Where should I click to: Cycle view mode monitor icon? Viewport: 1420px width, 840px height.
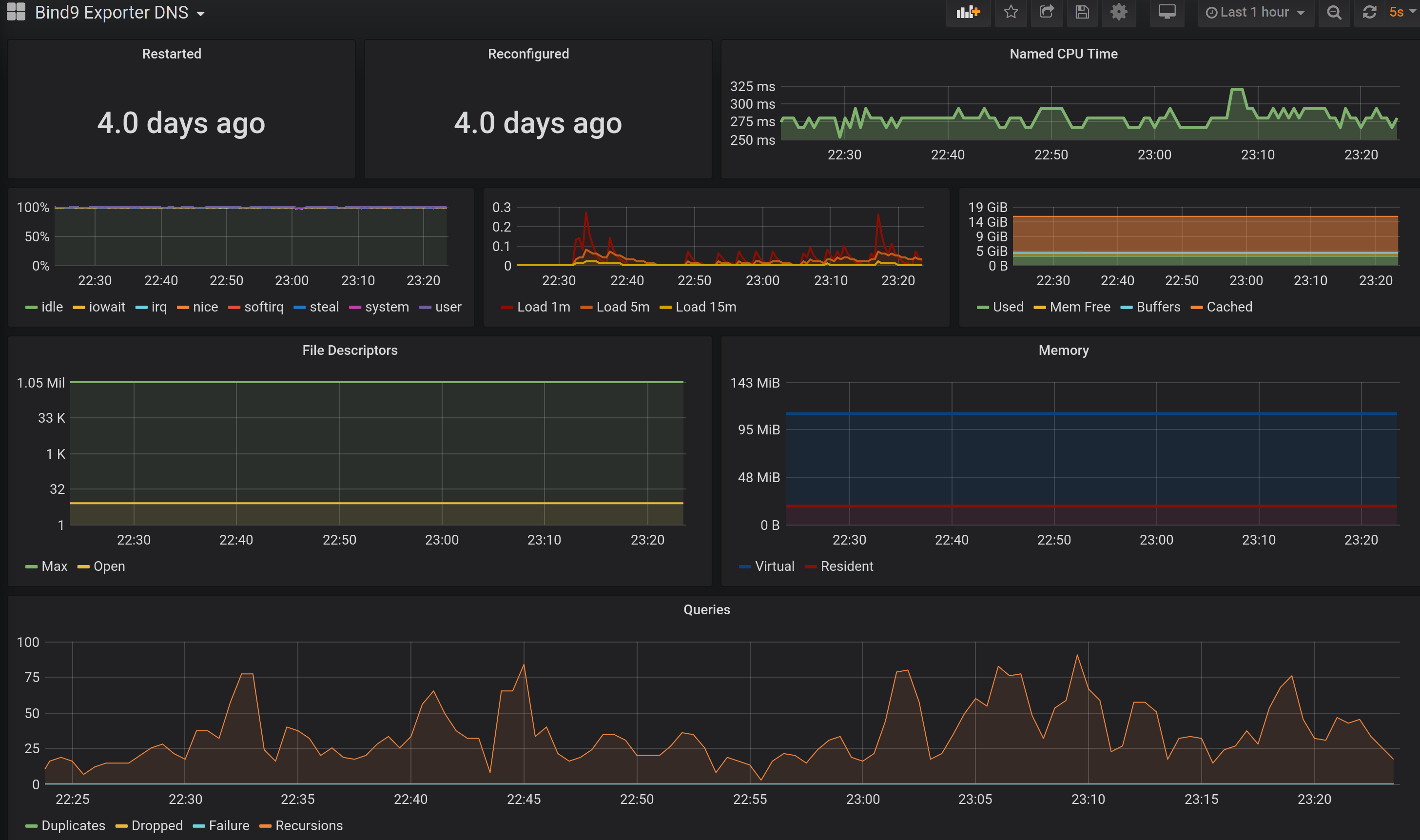1167,13
